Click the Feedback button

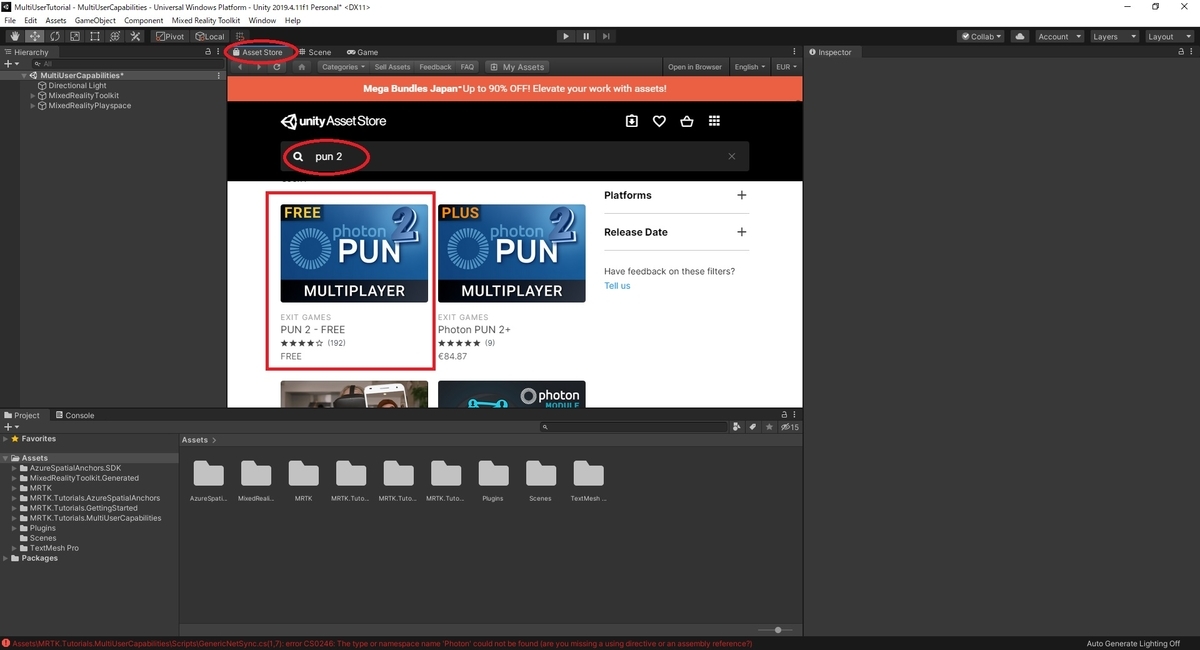point(435,67)
